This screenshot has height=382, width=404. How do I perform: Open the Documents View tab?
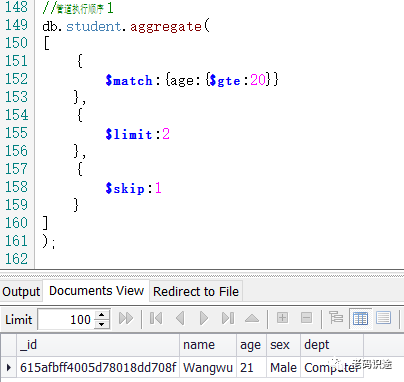[x=96, y=291]
